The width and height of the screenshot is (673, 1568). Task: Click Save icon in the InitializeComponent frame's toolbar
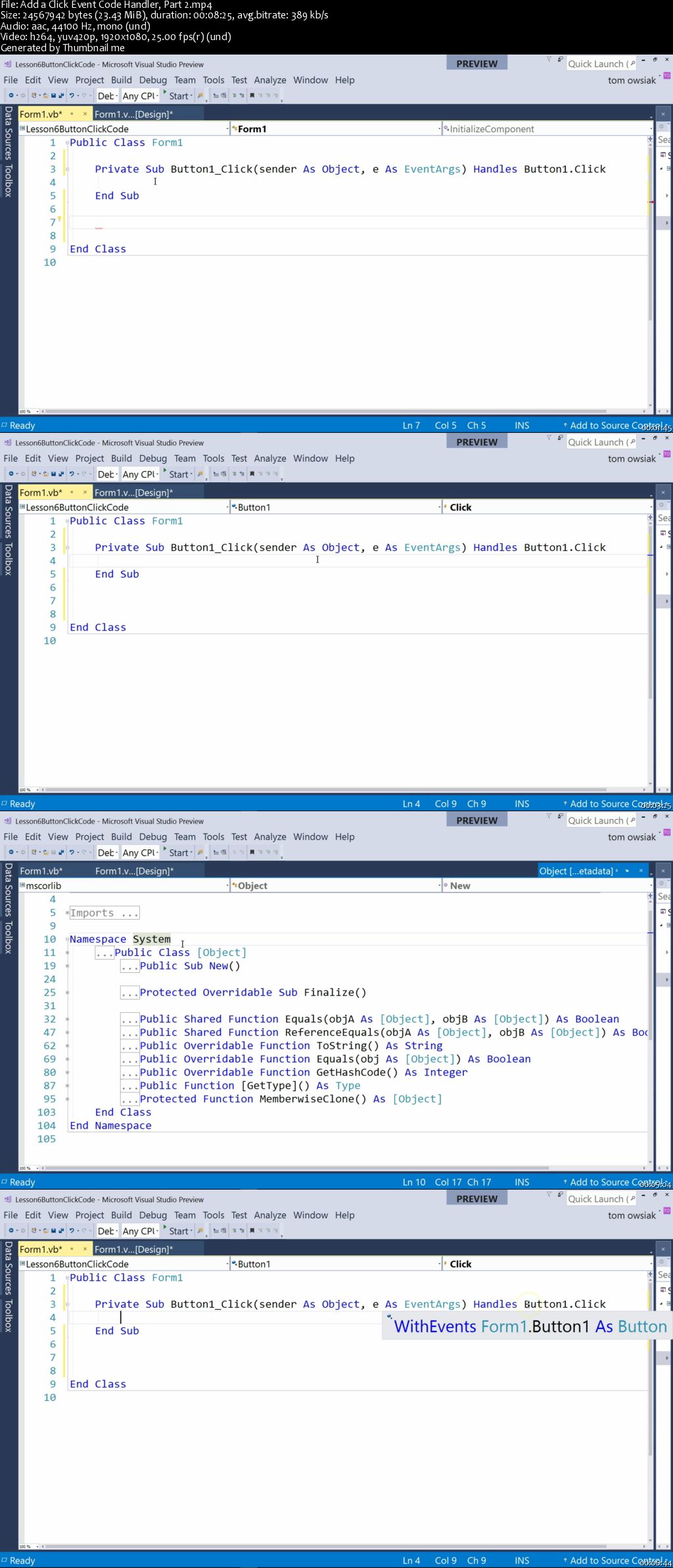54,96
